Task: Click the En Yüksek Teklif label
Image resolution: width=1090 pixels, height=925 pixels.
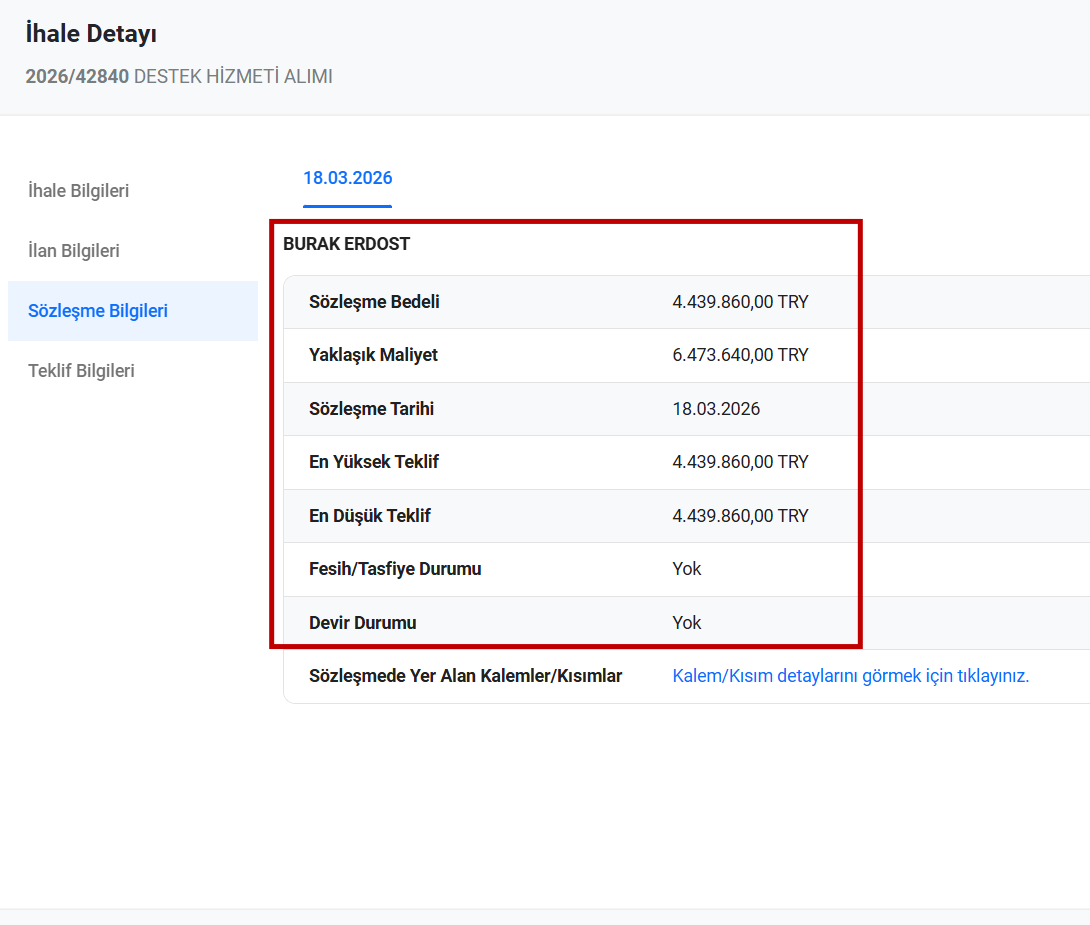Action: click(x=374, y=462)
